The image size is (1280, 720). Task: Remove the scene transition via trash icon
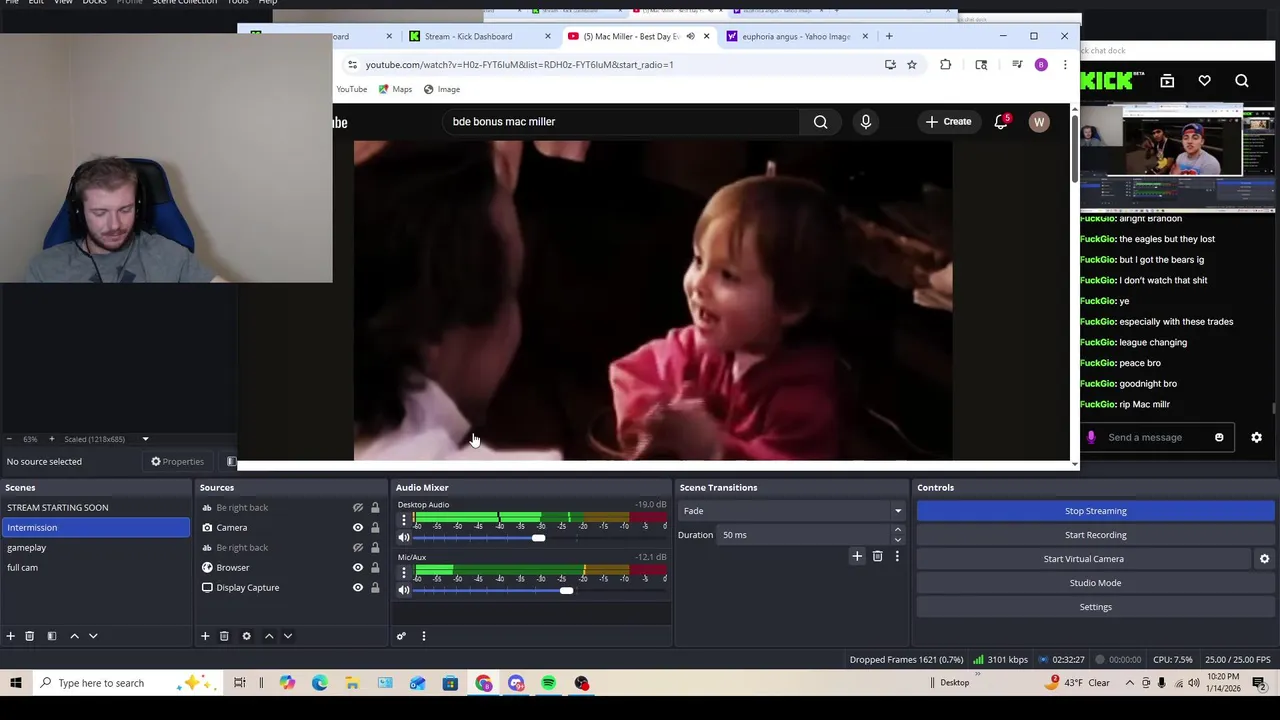(x=877, y=556)
